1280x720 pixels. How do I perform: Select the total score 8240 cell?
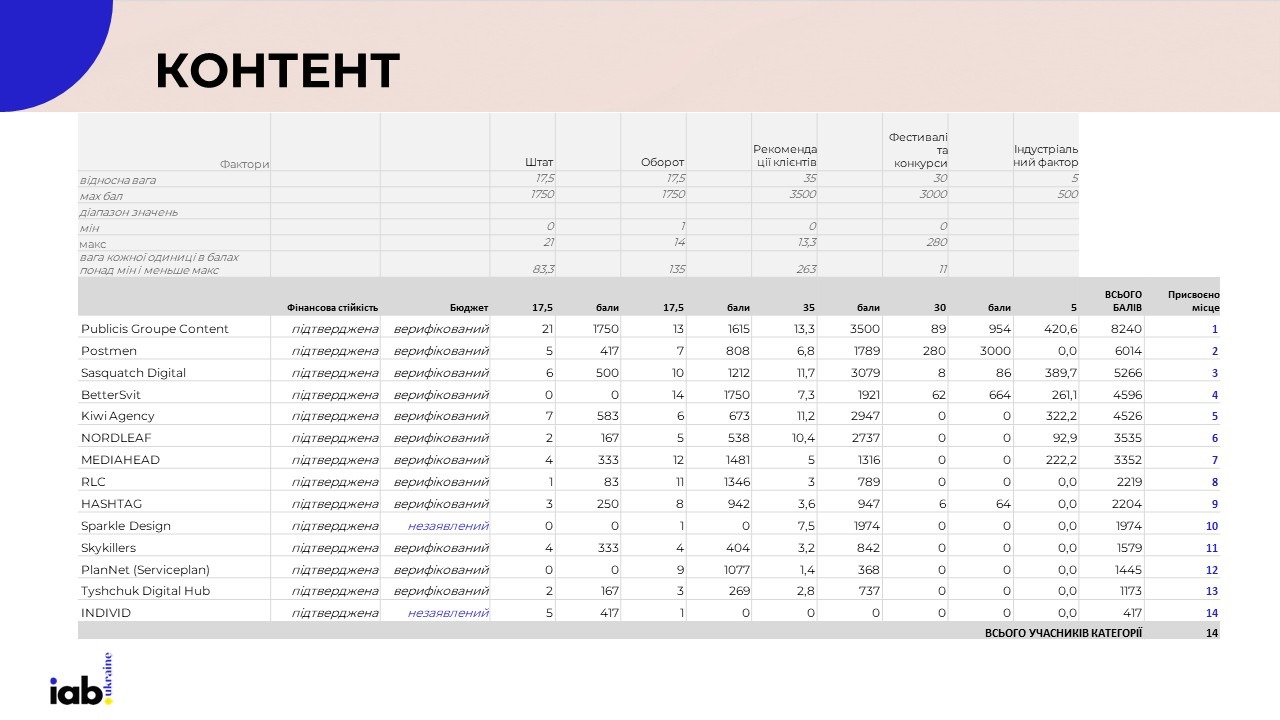1126,329
